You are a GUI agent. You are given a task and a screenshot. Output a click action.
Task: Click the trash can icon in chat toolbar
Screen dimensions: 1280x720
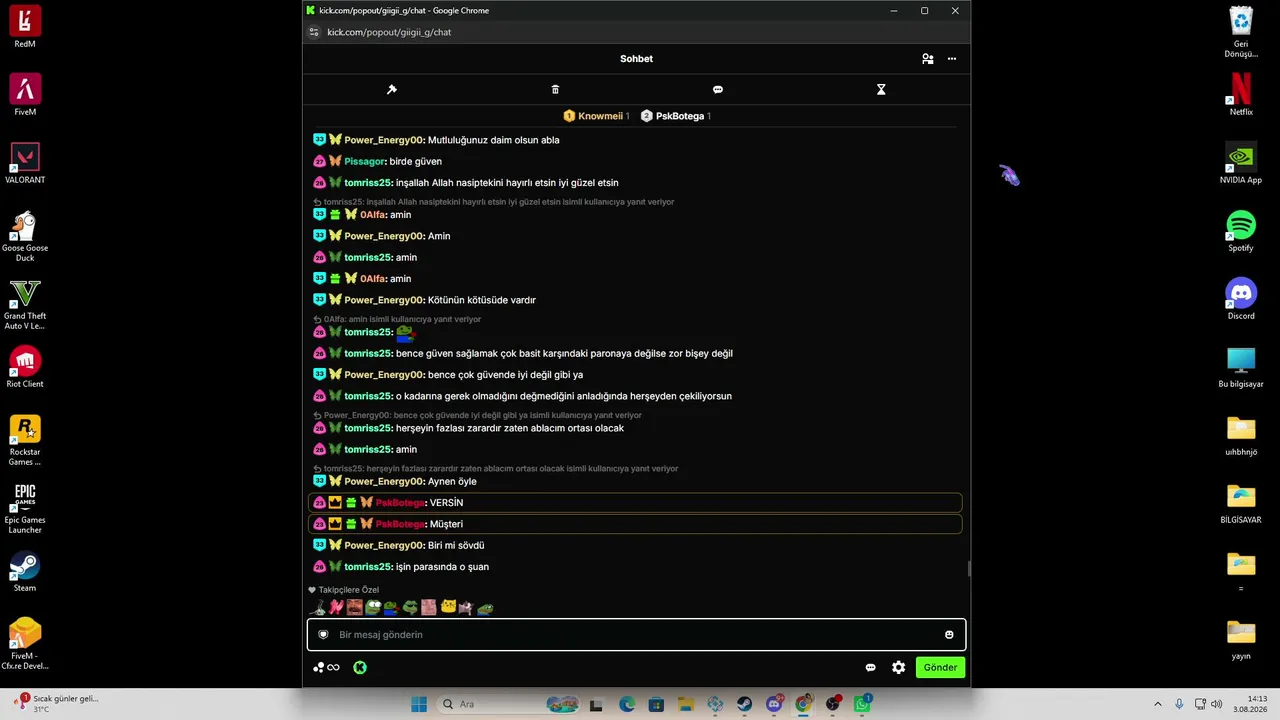[555, 89]
